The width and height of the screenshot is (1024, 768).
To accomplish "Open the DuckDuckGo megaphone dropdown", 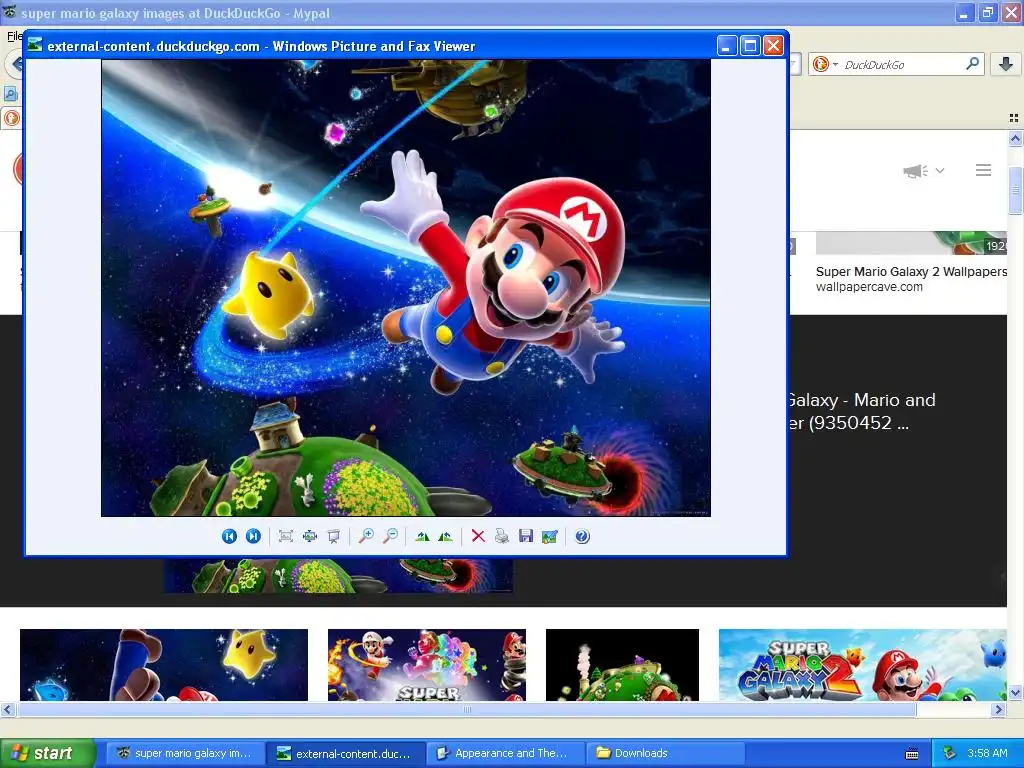I will tap(923, 170).
